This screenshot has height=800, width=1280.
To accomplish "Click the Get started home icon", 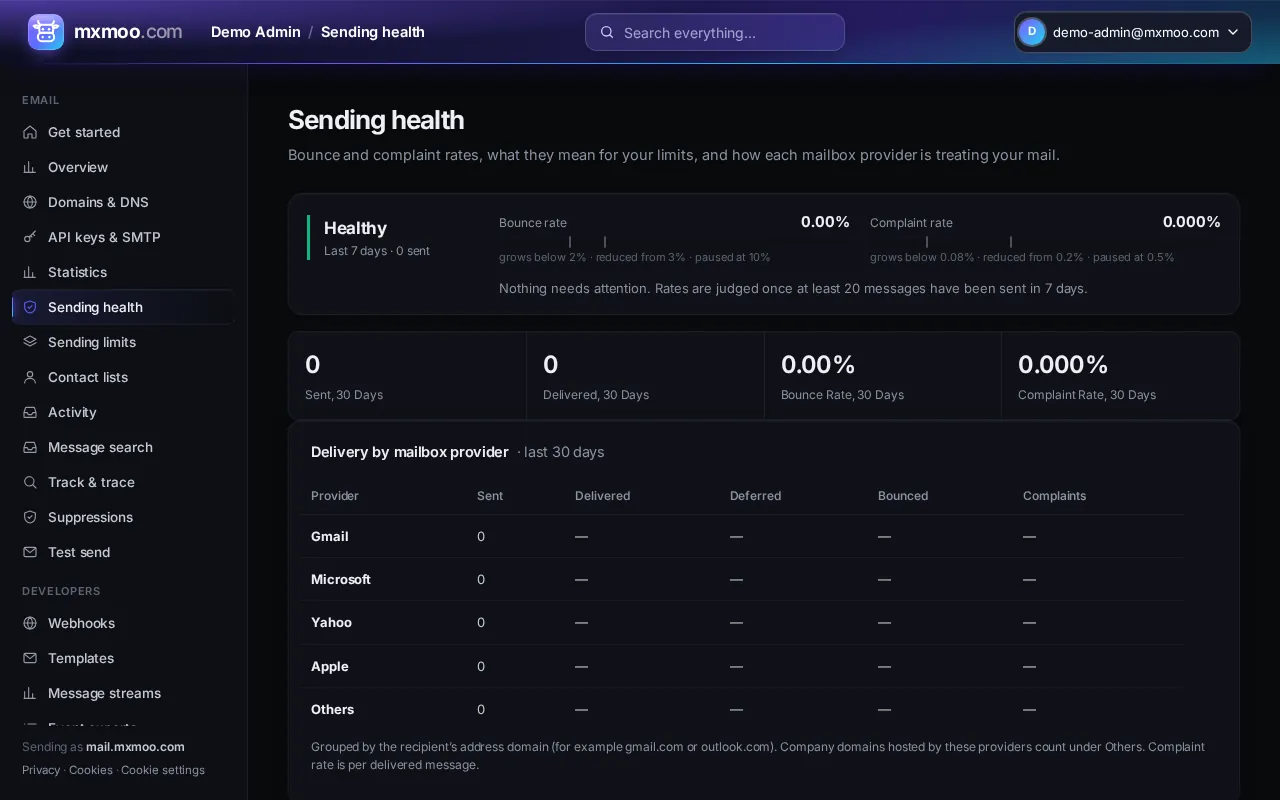I will (x=30, y=132).
